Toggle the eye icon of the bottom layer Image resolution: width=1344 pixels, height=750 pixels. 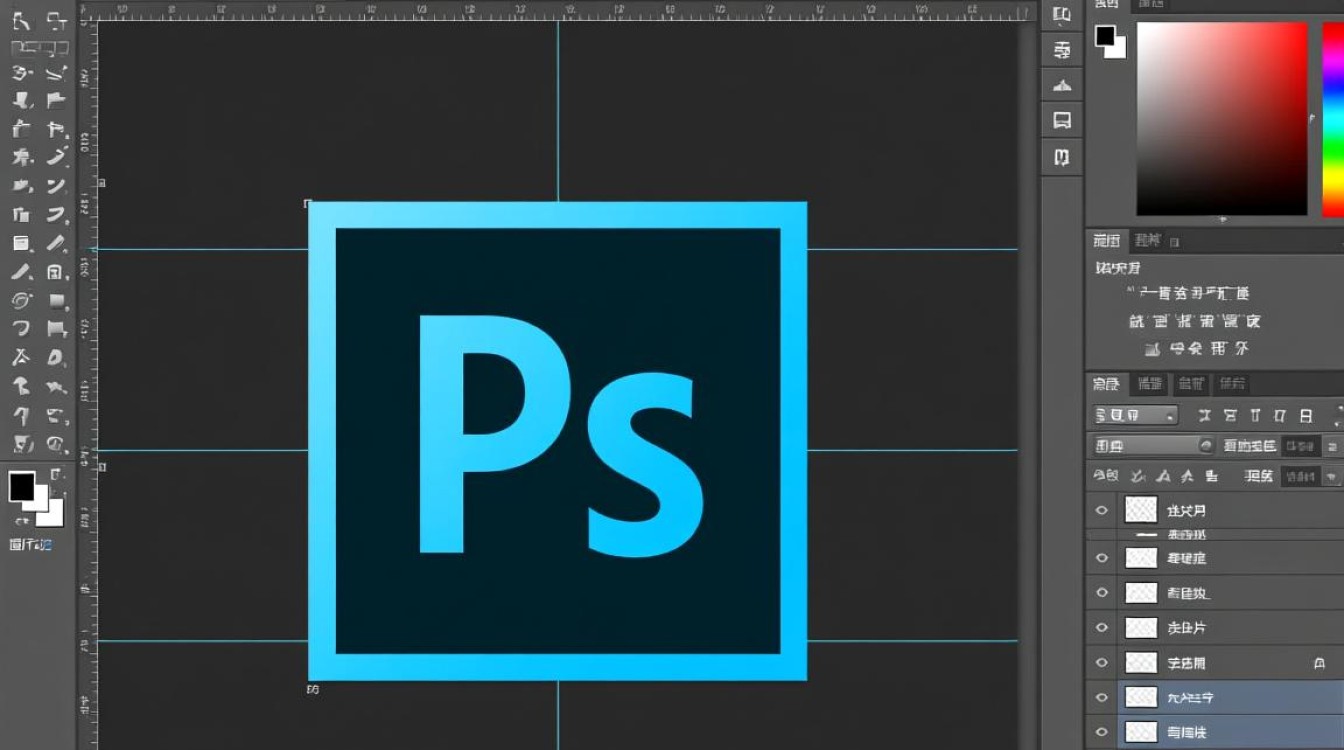pos(1102,732)
